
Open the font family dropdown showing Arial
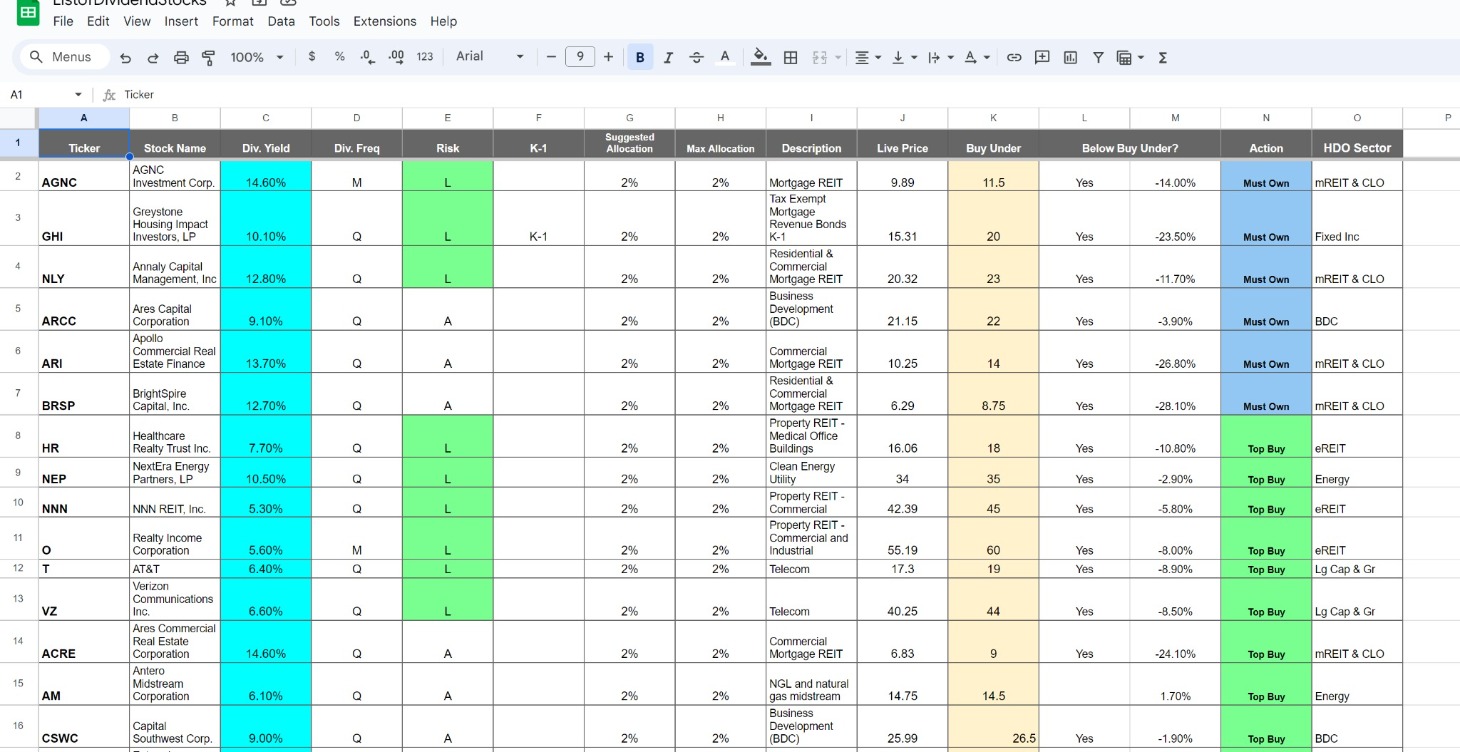click(x=485, y=57)
